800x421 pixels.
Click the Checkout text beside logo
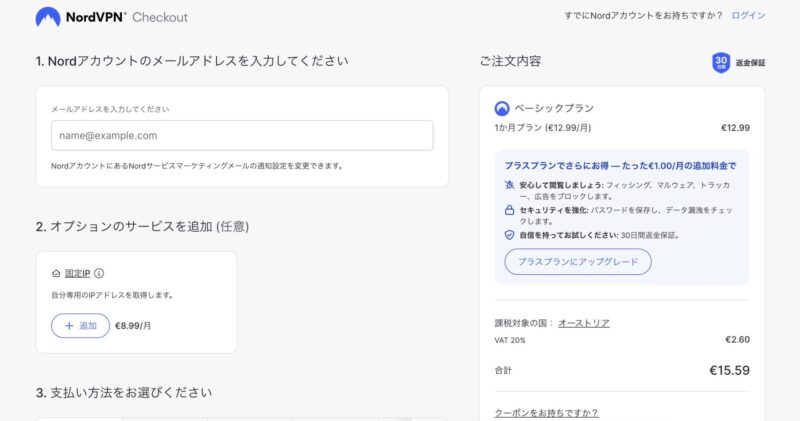[160, 17]
